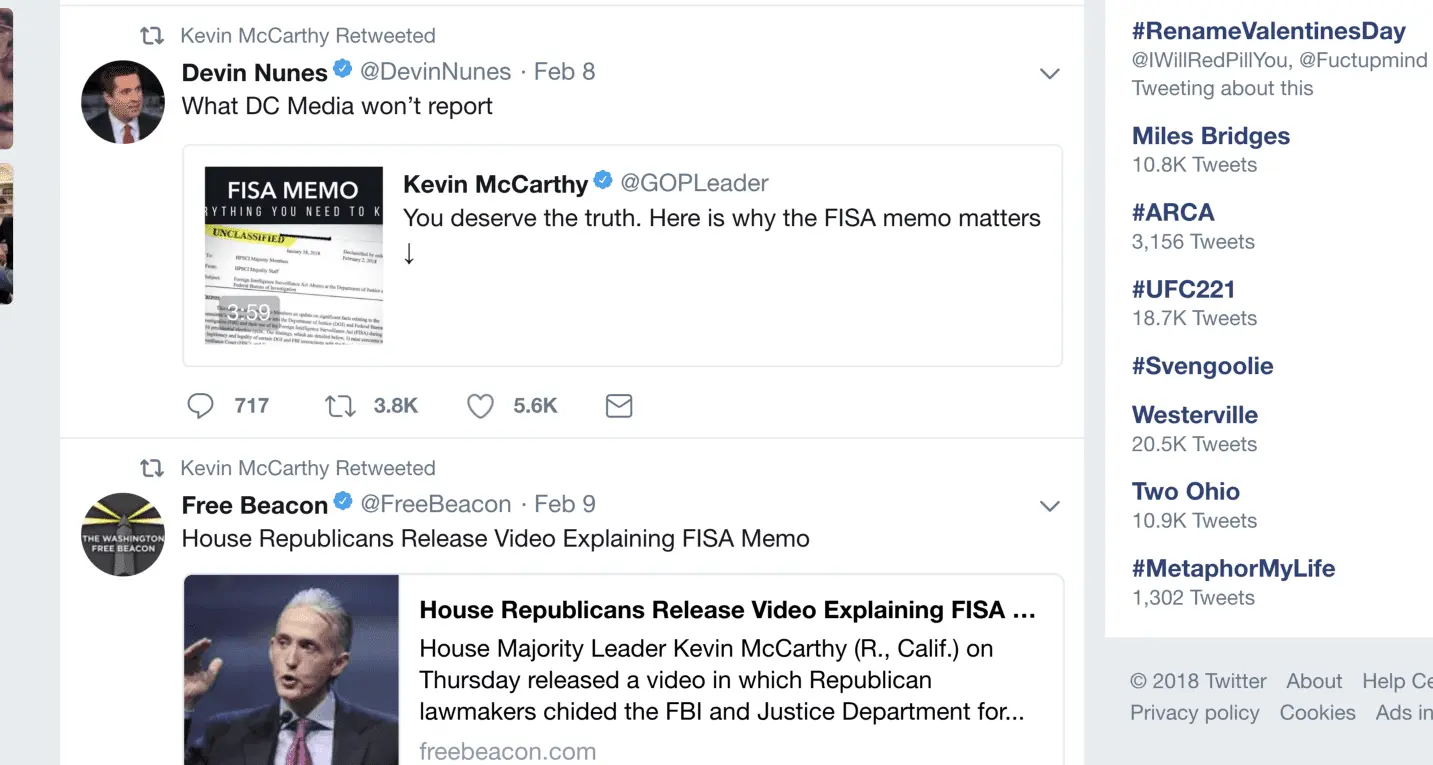Open Free Beacon profile avatar
Viewport: 1433px width, 765px height.
click(x=123, y=534)
